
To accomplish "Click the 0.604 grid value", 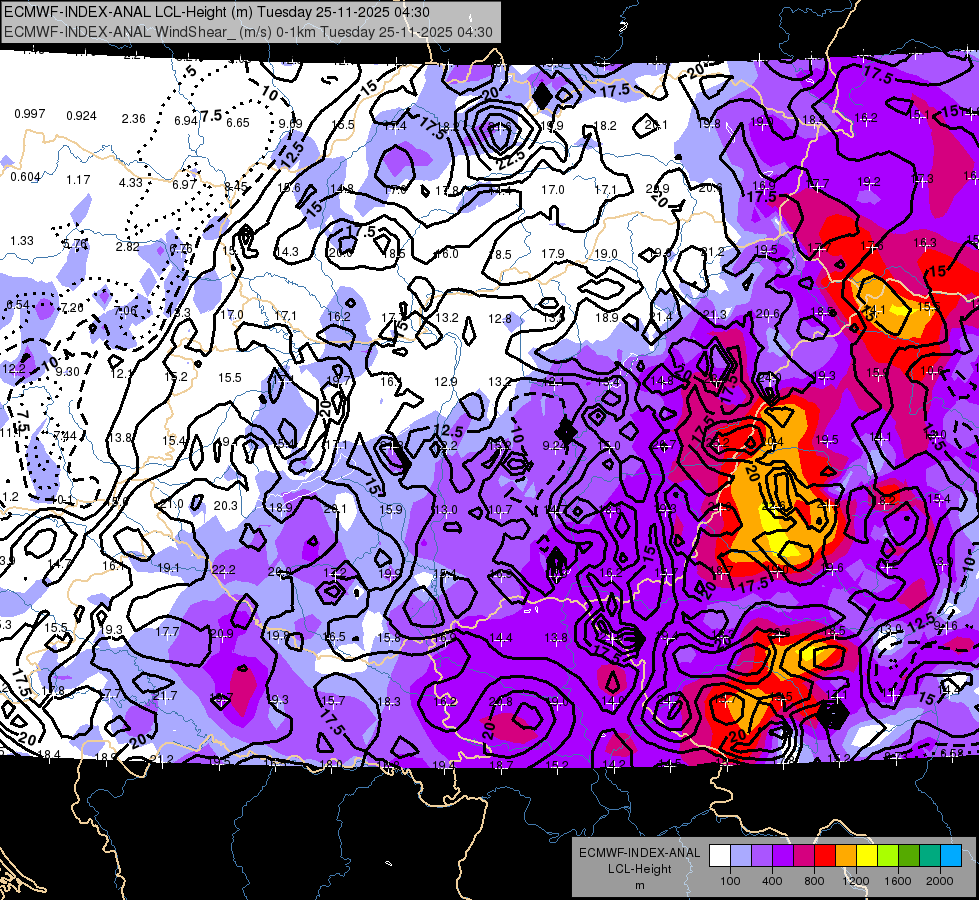I will (26, 177).
